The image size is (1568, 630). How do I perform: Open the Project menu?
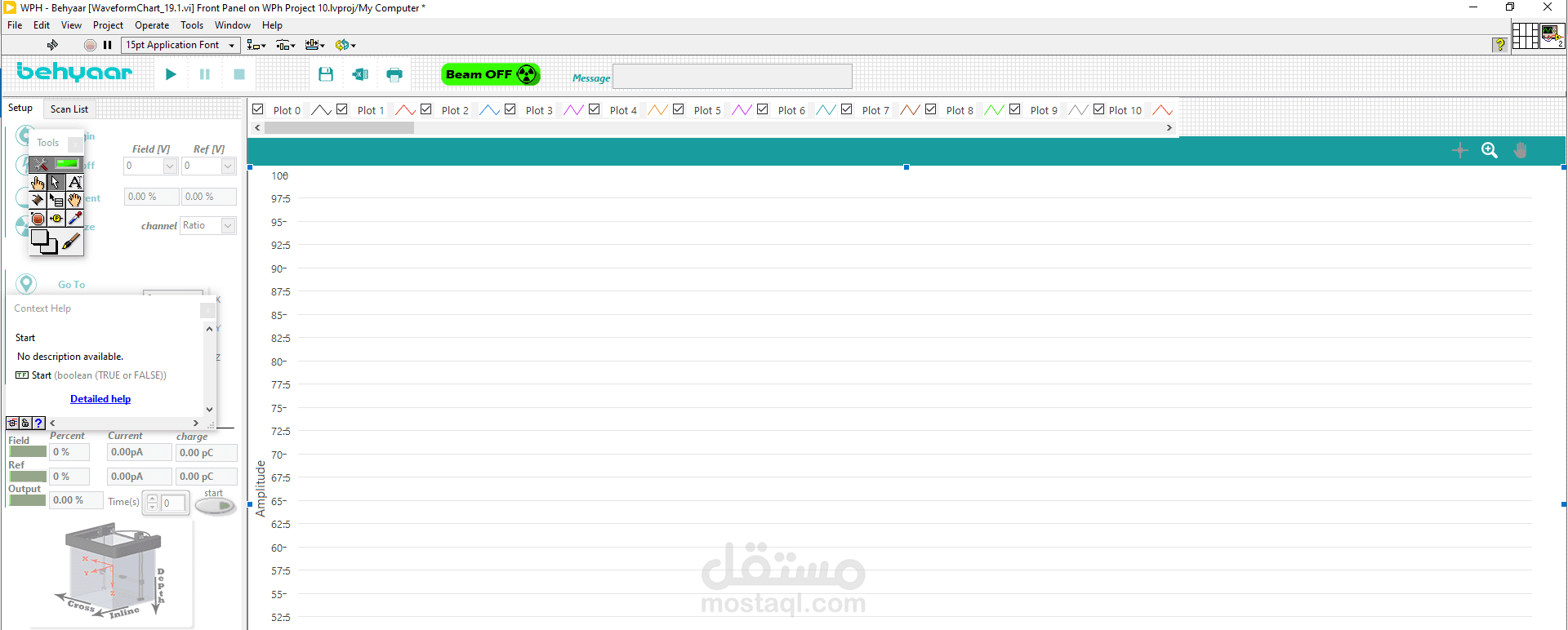point(108,25)
